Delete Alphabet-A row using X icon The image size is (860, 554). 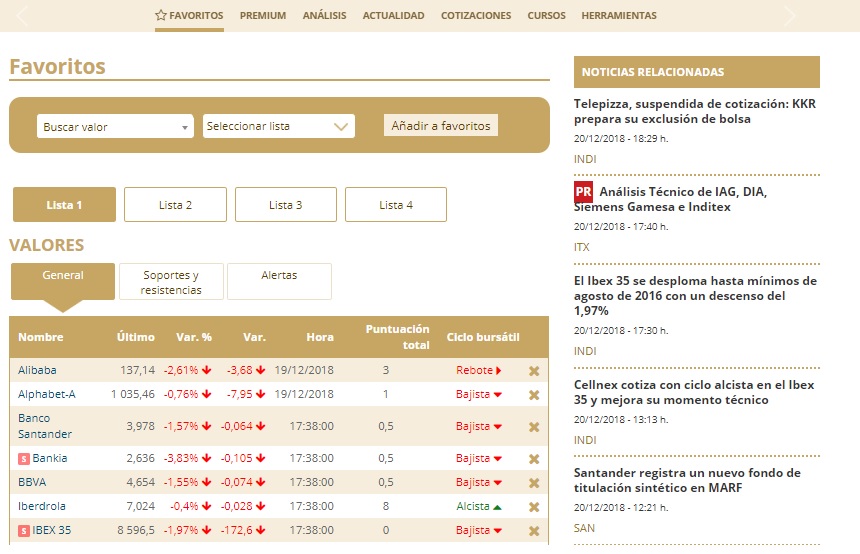[x=534, y=395]
